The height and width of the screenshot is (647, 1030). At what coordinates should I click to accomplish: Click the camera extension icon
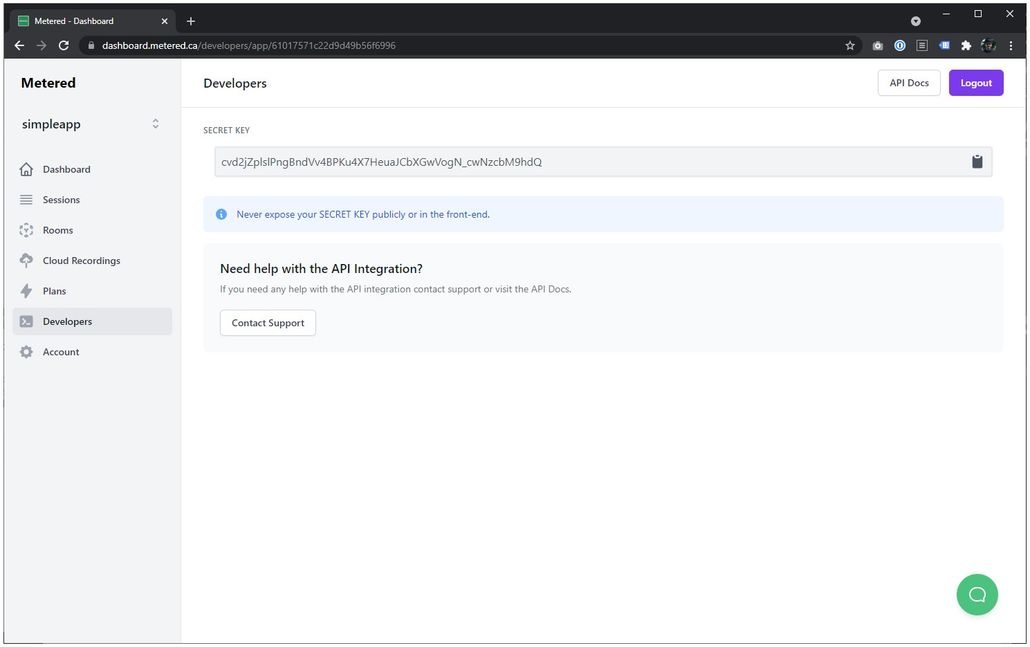(x=878, y=45)
